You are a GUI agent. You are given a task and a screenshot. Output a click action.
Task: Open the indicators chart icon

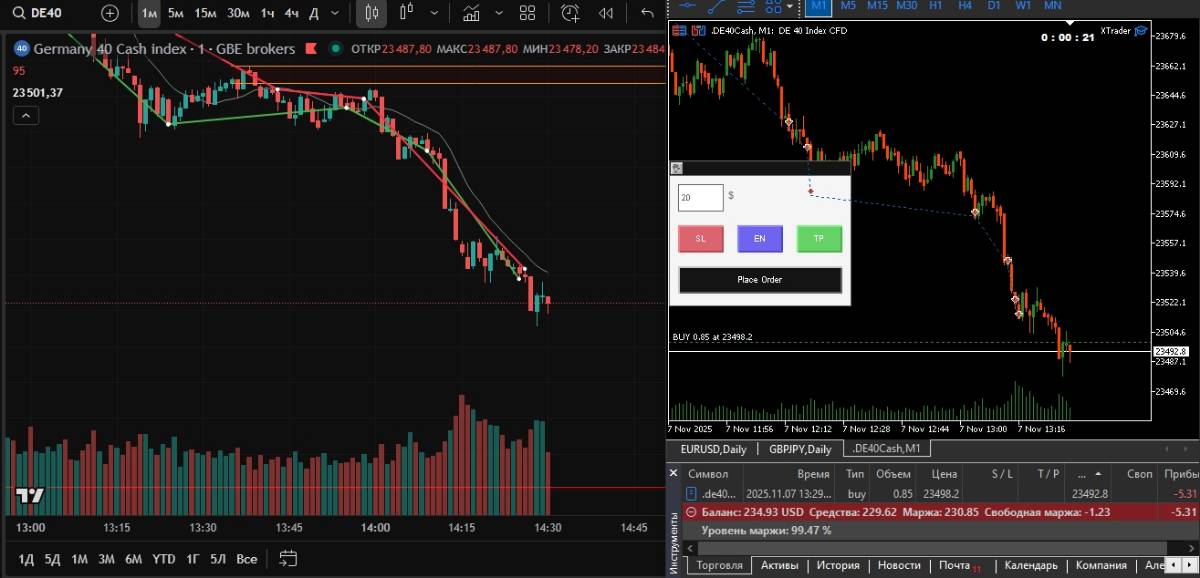pos(470,13)
